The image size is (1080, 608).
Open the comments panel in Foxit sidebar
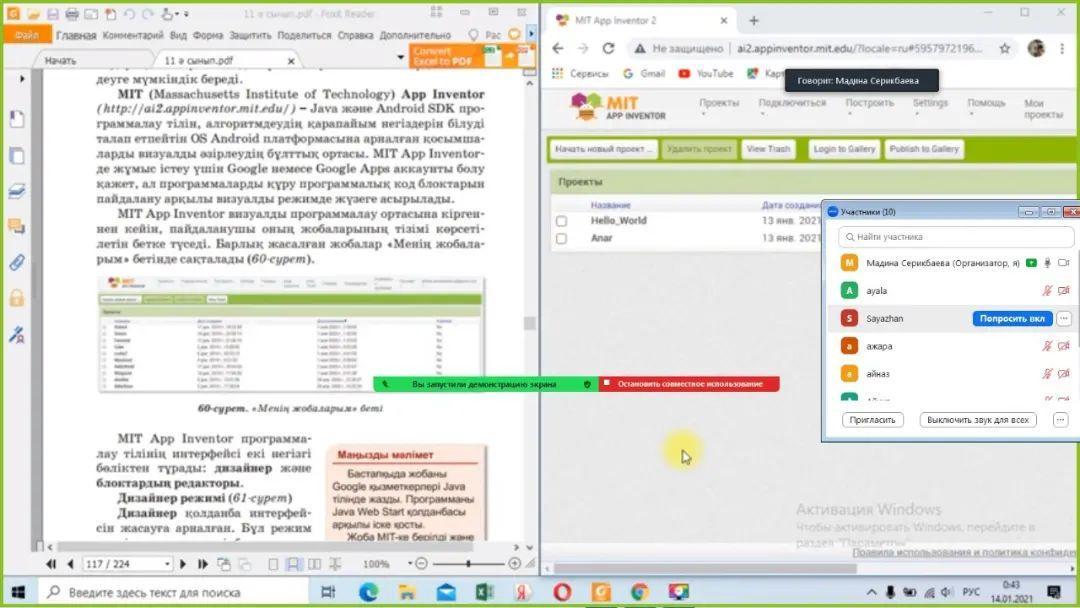[17, 227]
